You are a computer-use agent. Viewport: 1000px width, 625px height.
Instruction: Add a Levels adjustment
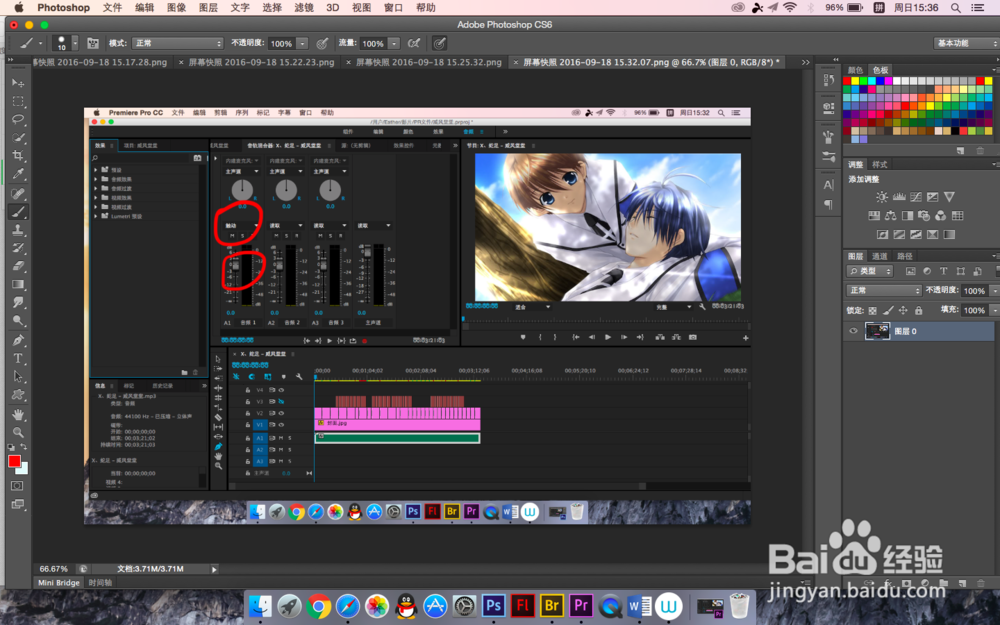(x=899, y=197)
